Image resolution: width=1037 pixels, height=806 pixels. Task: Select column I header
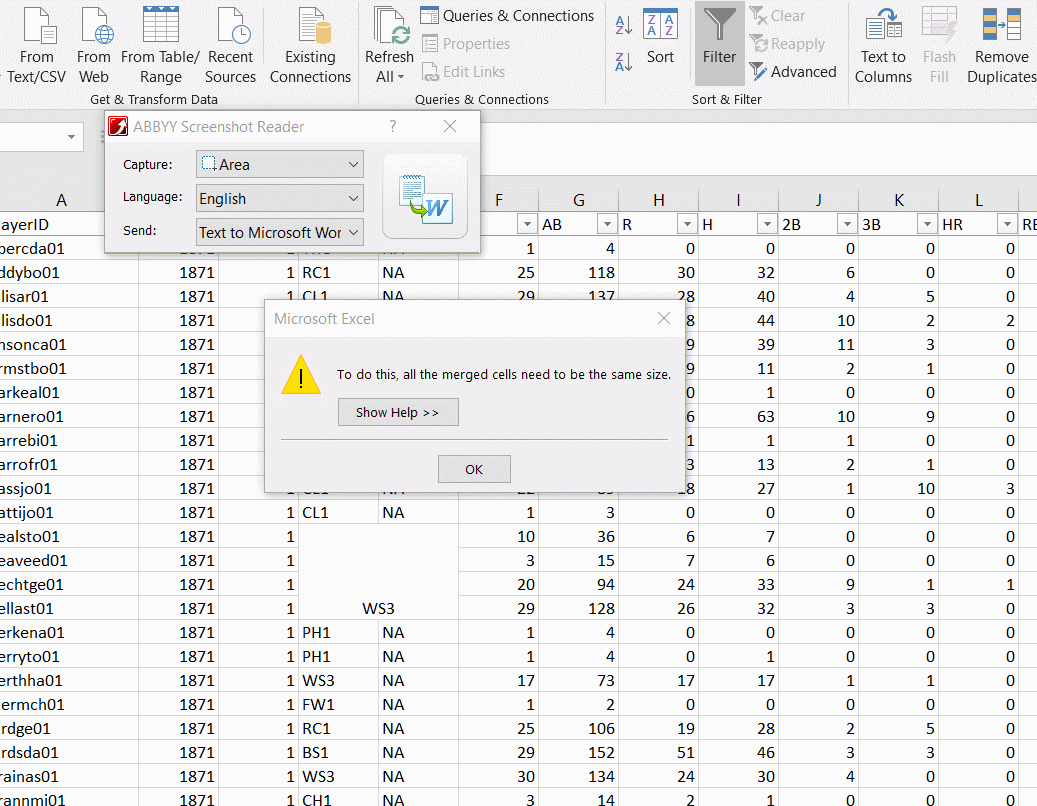coord(739,200)
